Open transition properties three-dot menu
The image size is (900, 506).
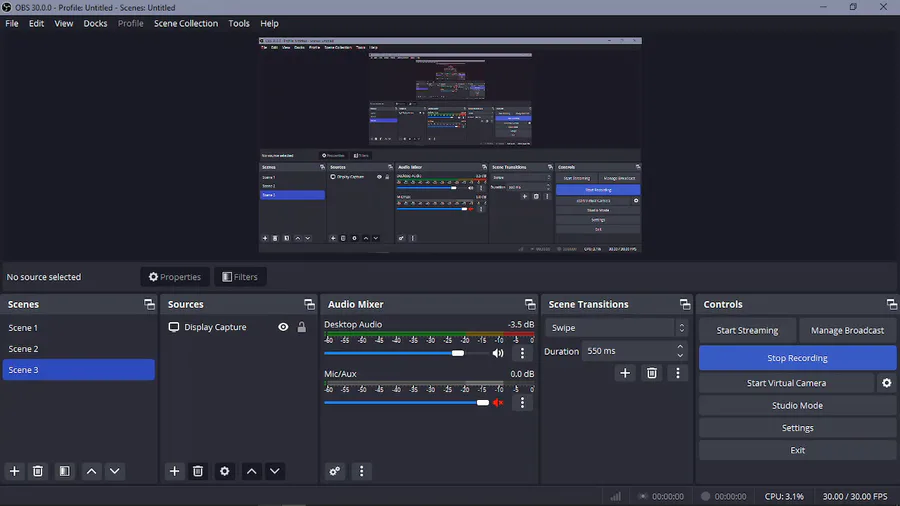point(678,373)
